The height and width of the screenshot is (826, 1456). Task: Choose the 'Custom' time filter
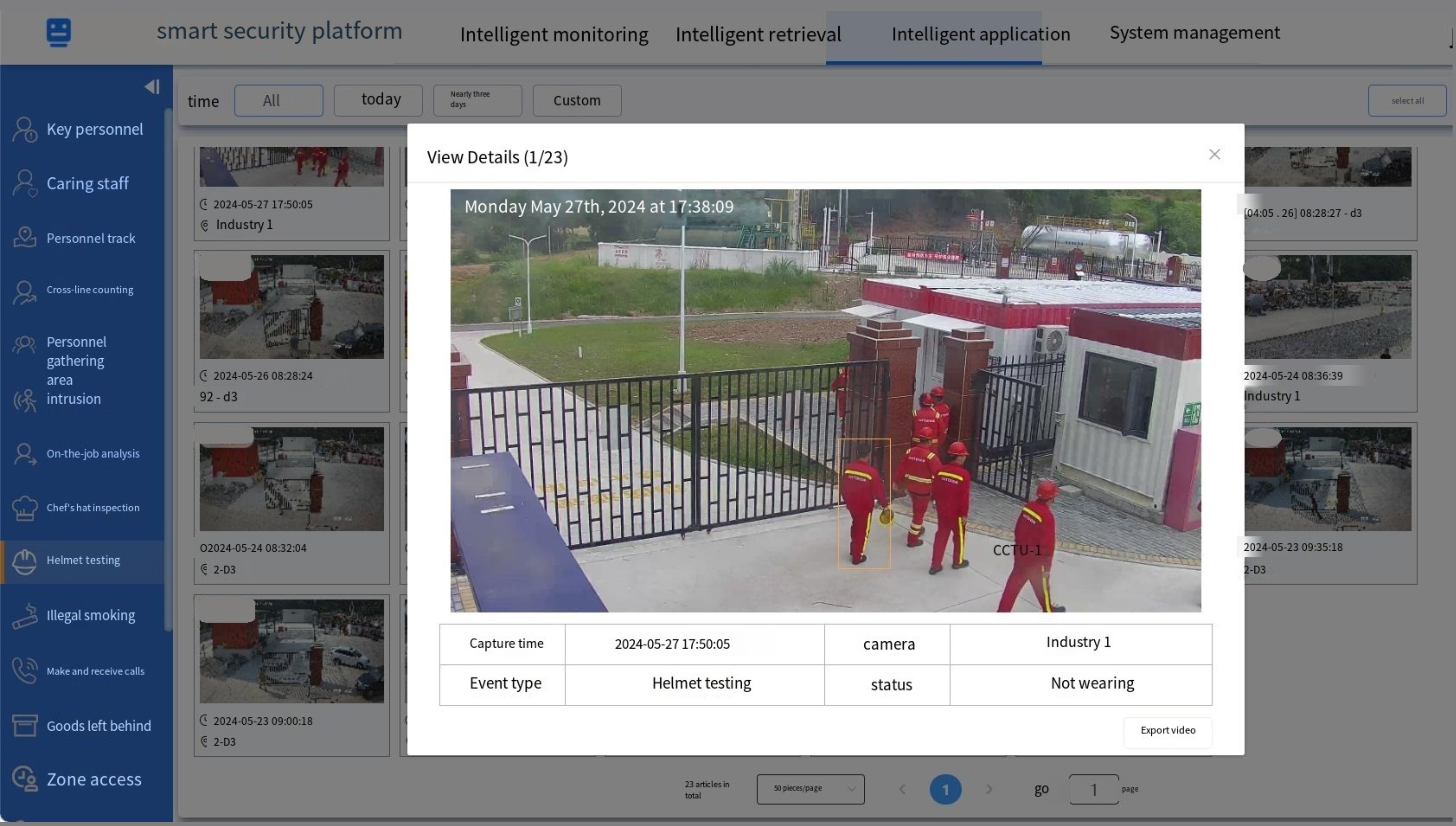pyautogui.click(x=576, y=100)
